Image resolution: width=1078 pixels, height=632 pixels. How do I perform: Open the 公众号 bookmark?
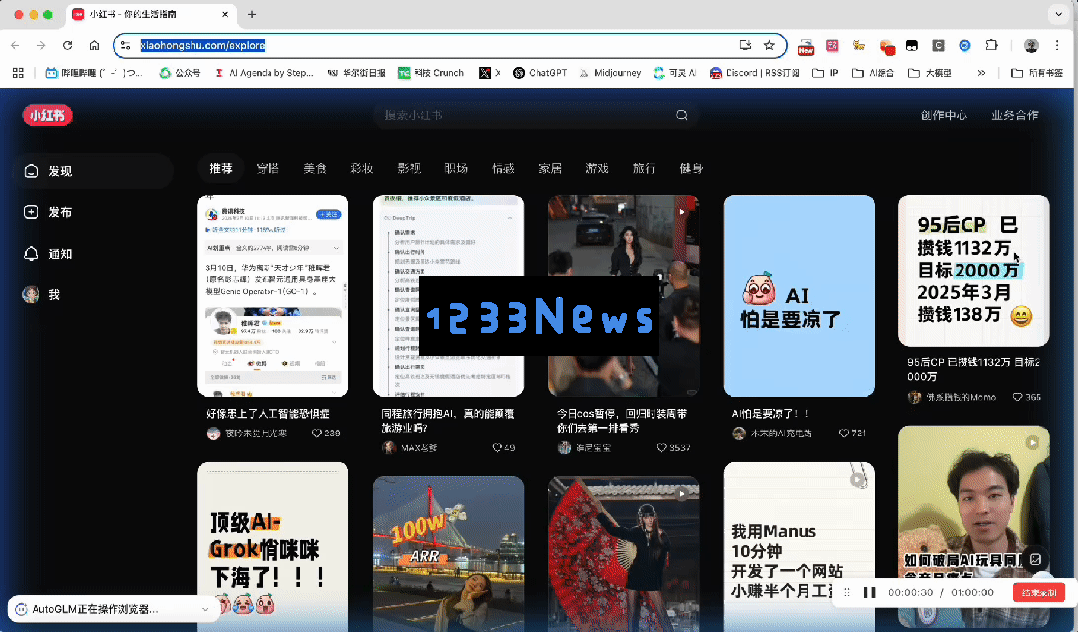pyautogui.click(x=179, y=73)
